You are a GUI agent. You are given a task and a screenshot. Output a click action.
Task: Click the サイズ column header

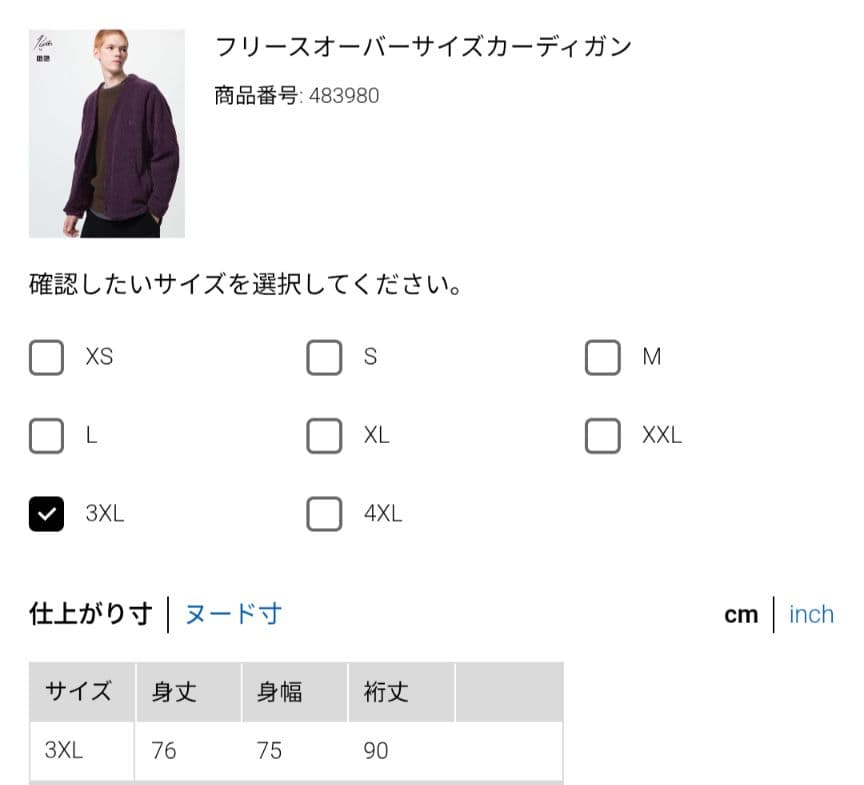click(x=79, y=692)
